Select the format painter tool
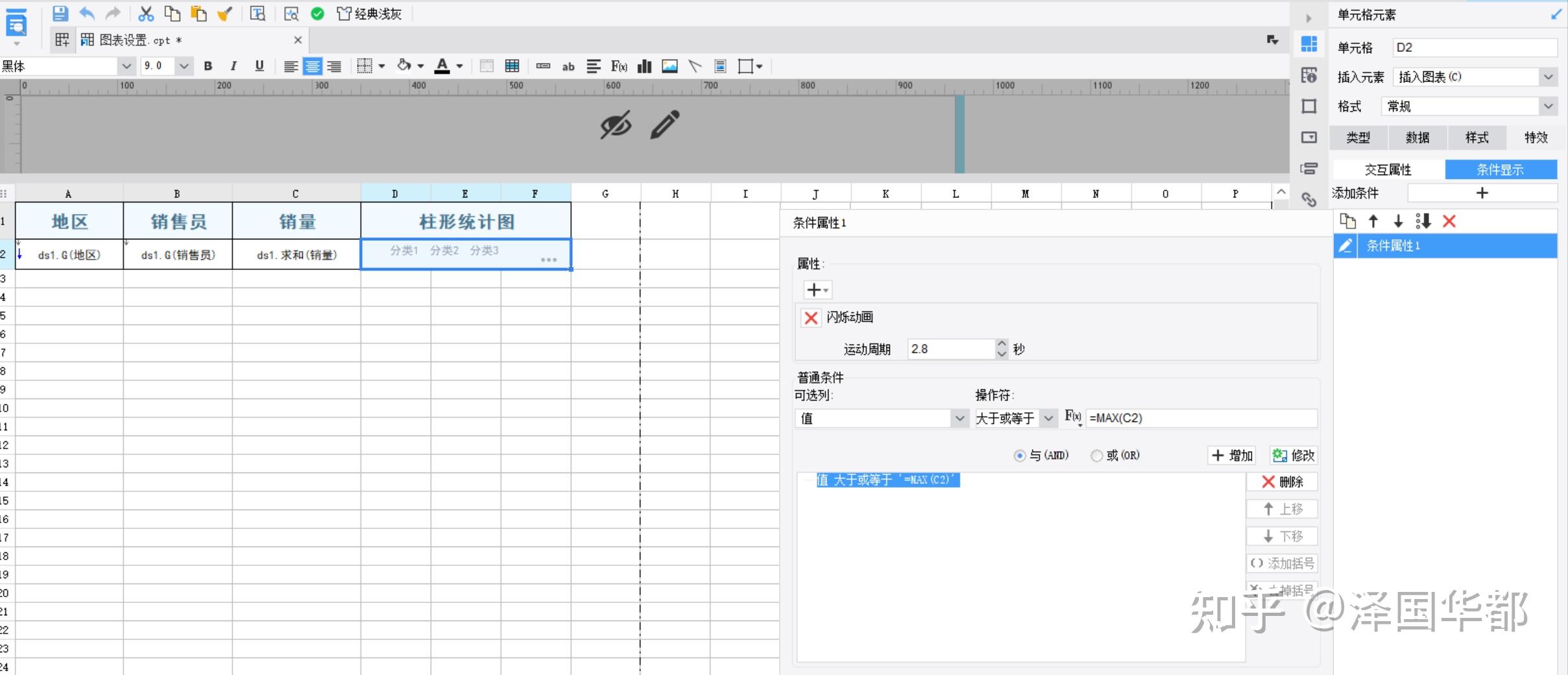The height and width of the screenshot is (675, 1568). (224, 13)
